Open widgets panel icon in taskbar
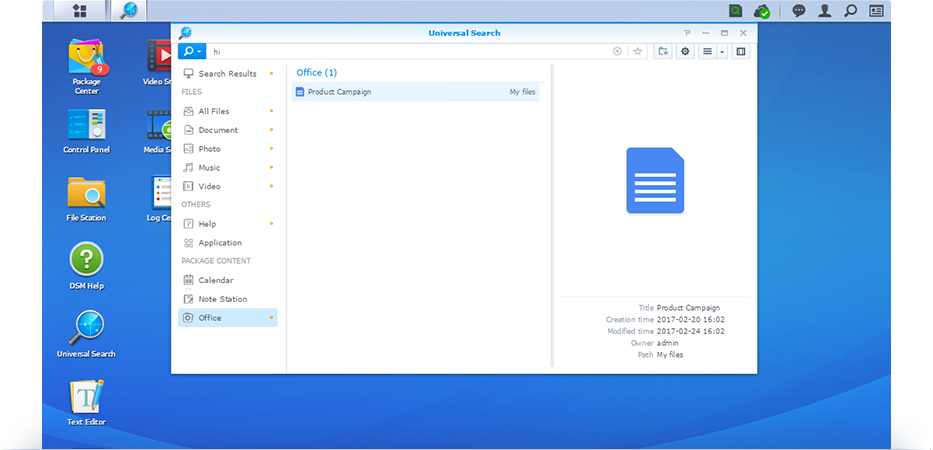 point(876,11)
